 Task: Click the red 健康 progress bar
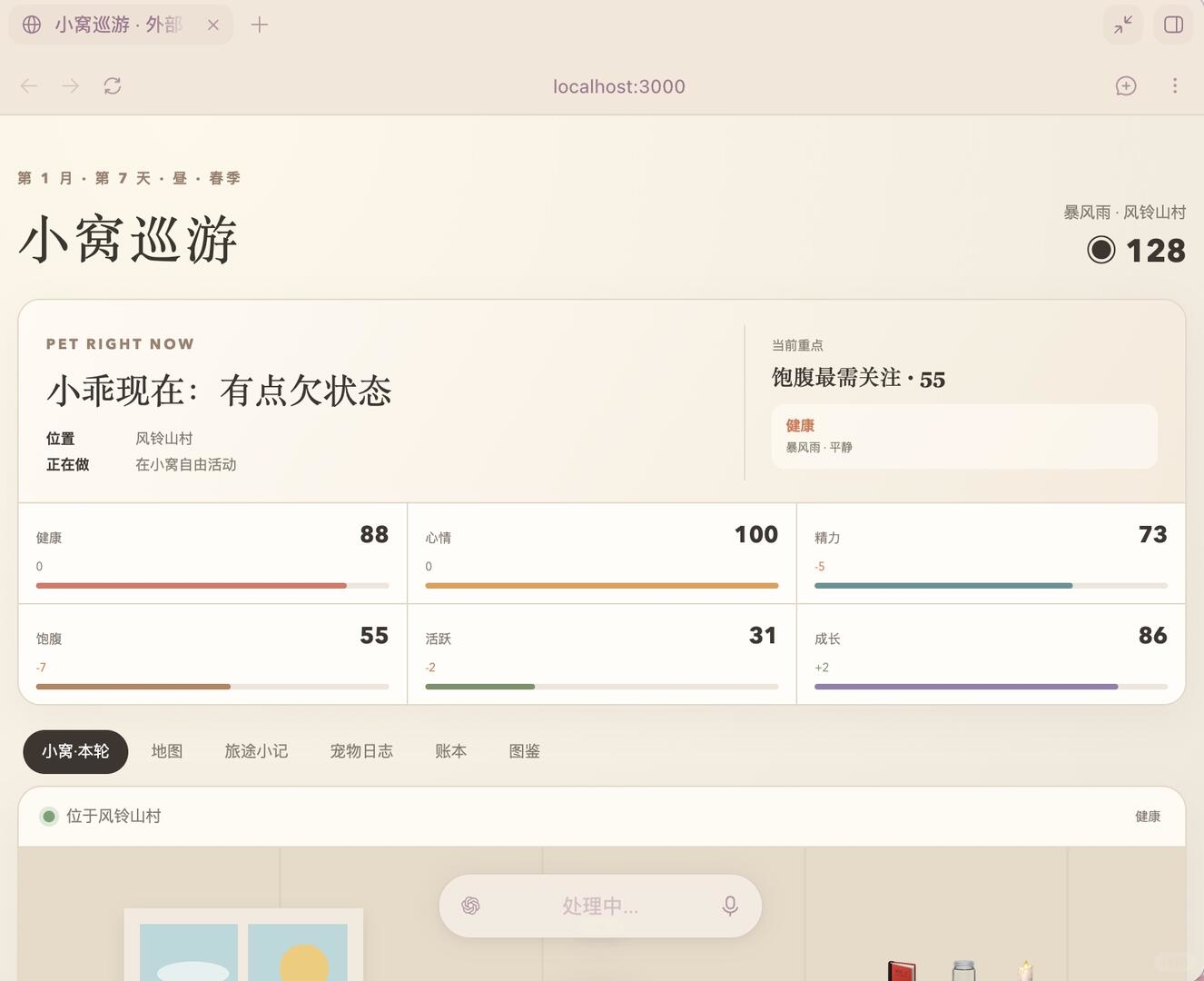tap(212, 586)
